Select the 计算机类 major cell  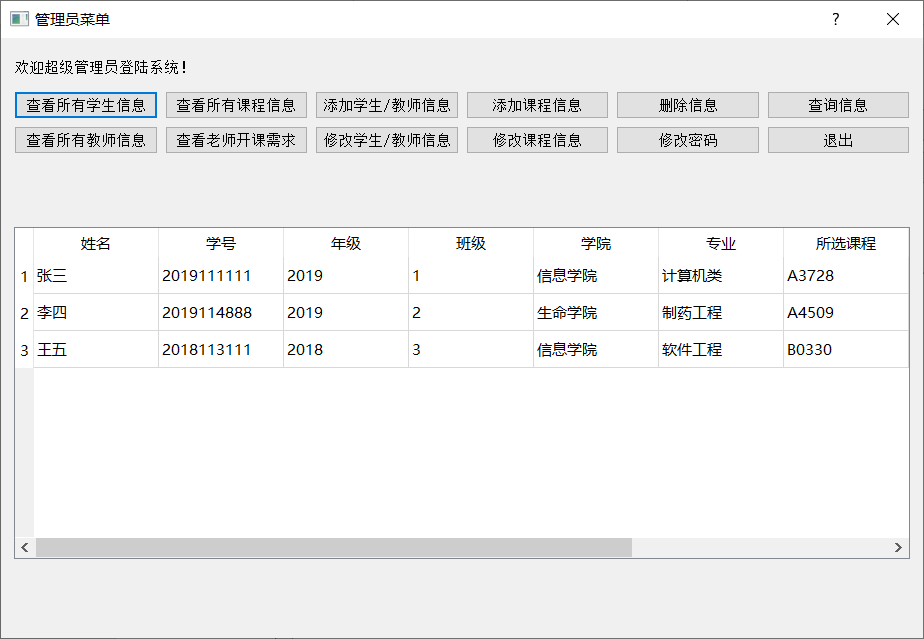[721, 275]
